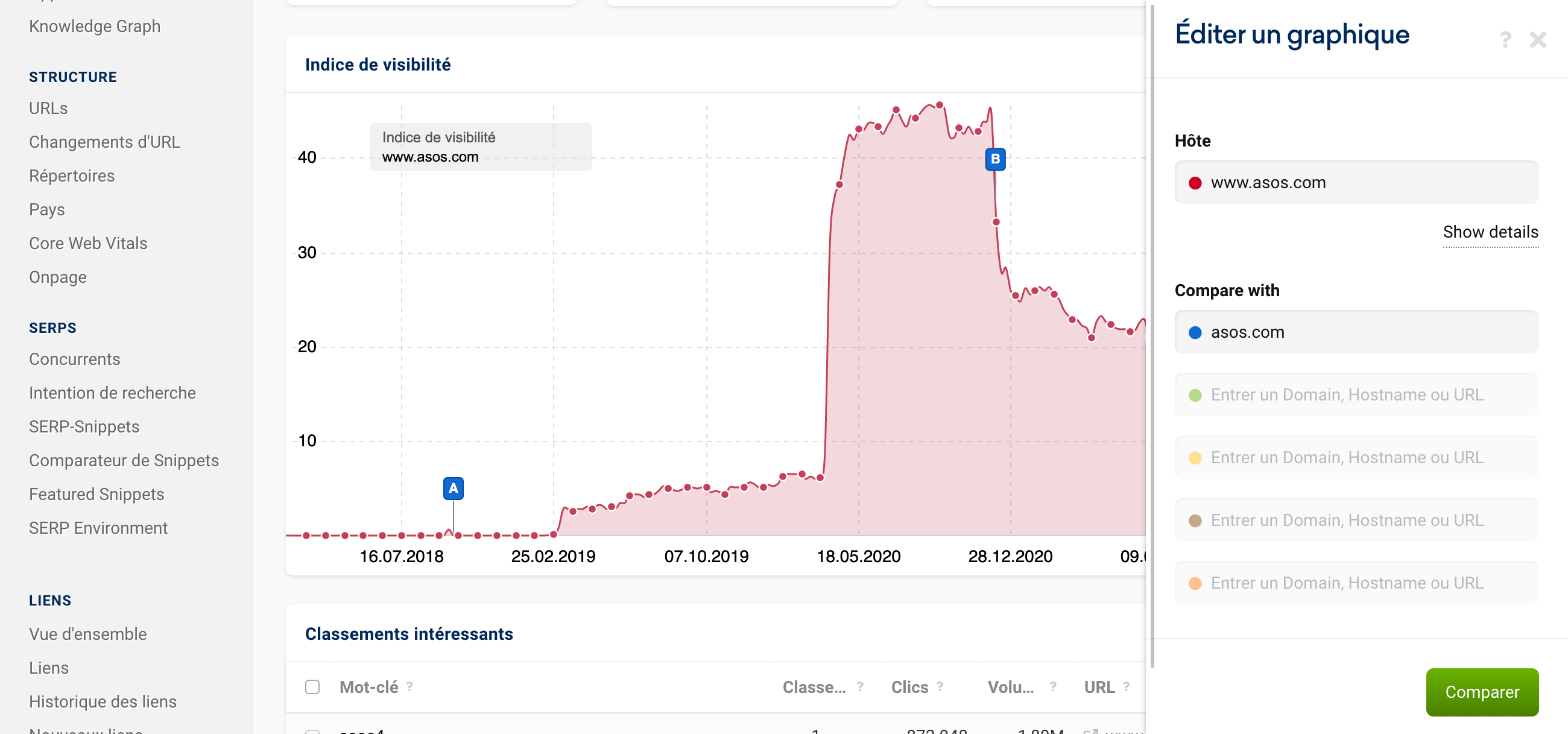Click the Classements intéressants heading
1568x734 pixels.
pos(409,634)
